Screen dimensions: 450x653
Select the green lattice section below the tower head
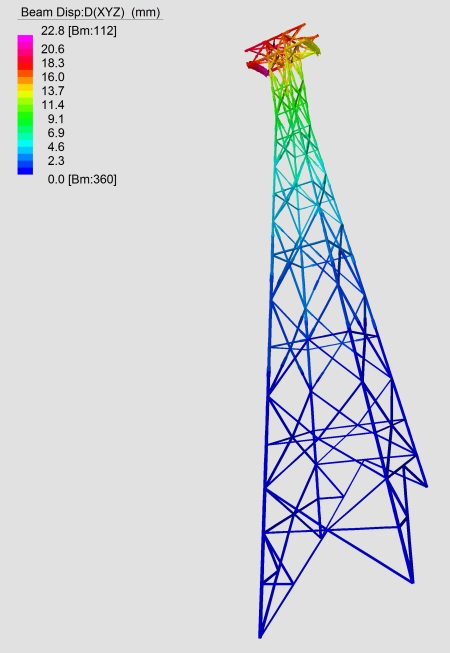pyautogui.click(x=289, y=112)
